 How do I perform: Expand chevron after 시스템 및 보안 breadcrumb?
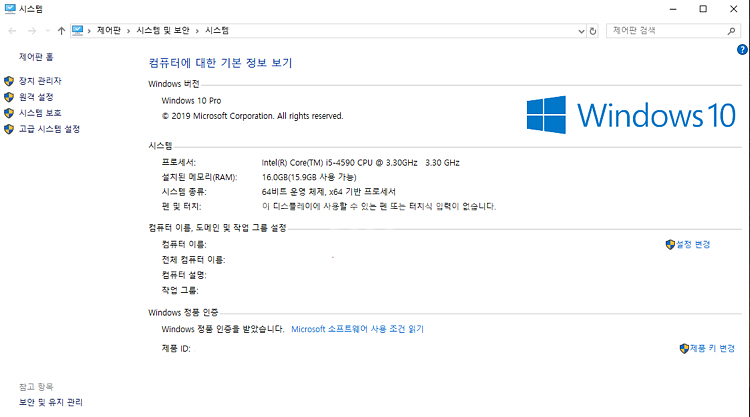(x=197, y=31)
